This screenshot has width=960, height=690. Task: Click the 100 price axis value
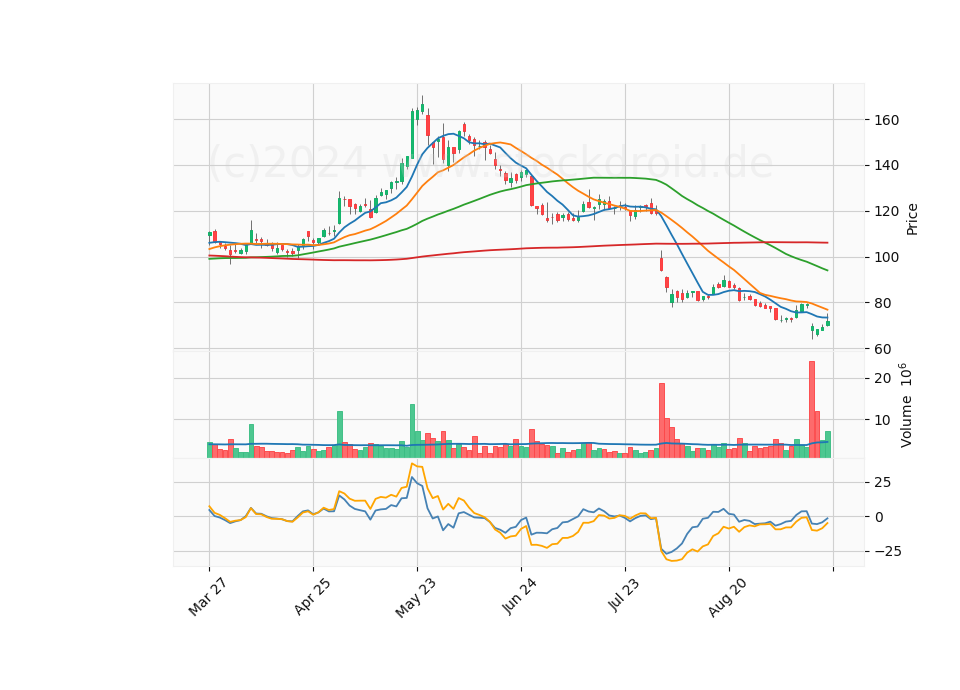point(887,257)
